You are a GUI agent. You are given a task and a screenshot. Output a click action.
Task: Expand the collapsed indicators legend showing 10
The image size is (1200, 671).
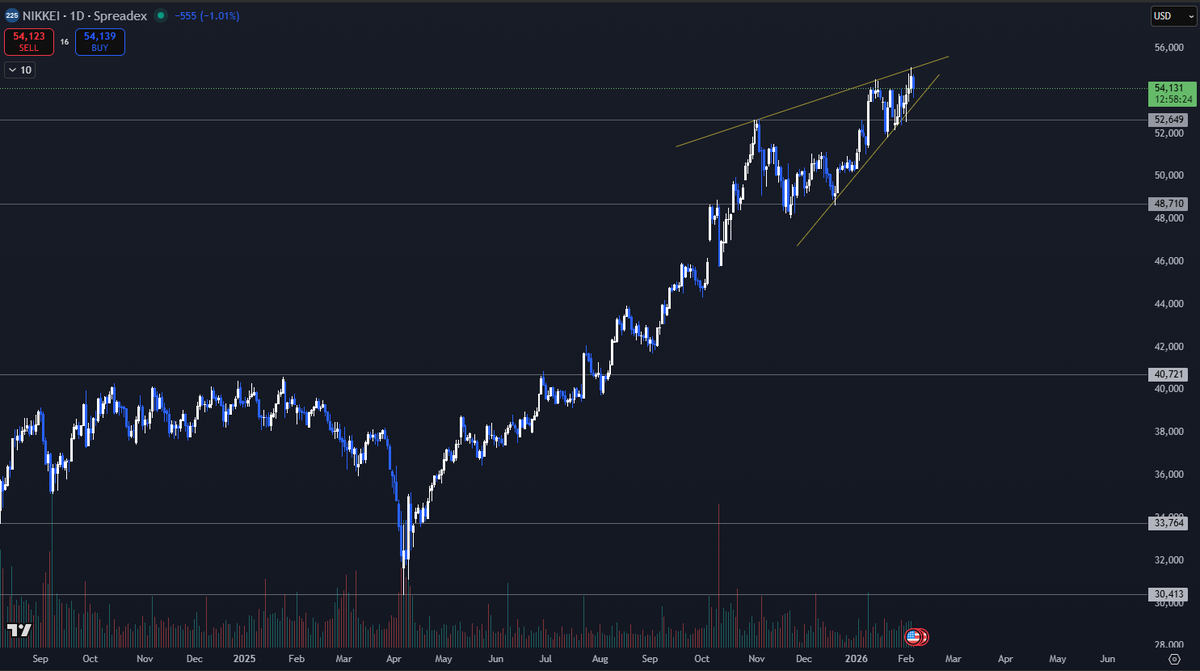pos(20,70)
